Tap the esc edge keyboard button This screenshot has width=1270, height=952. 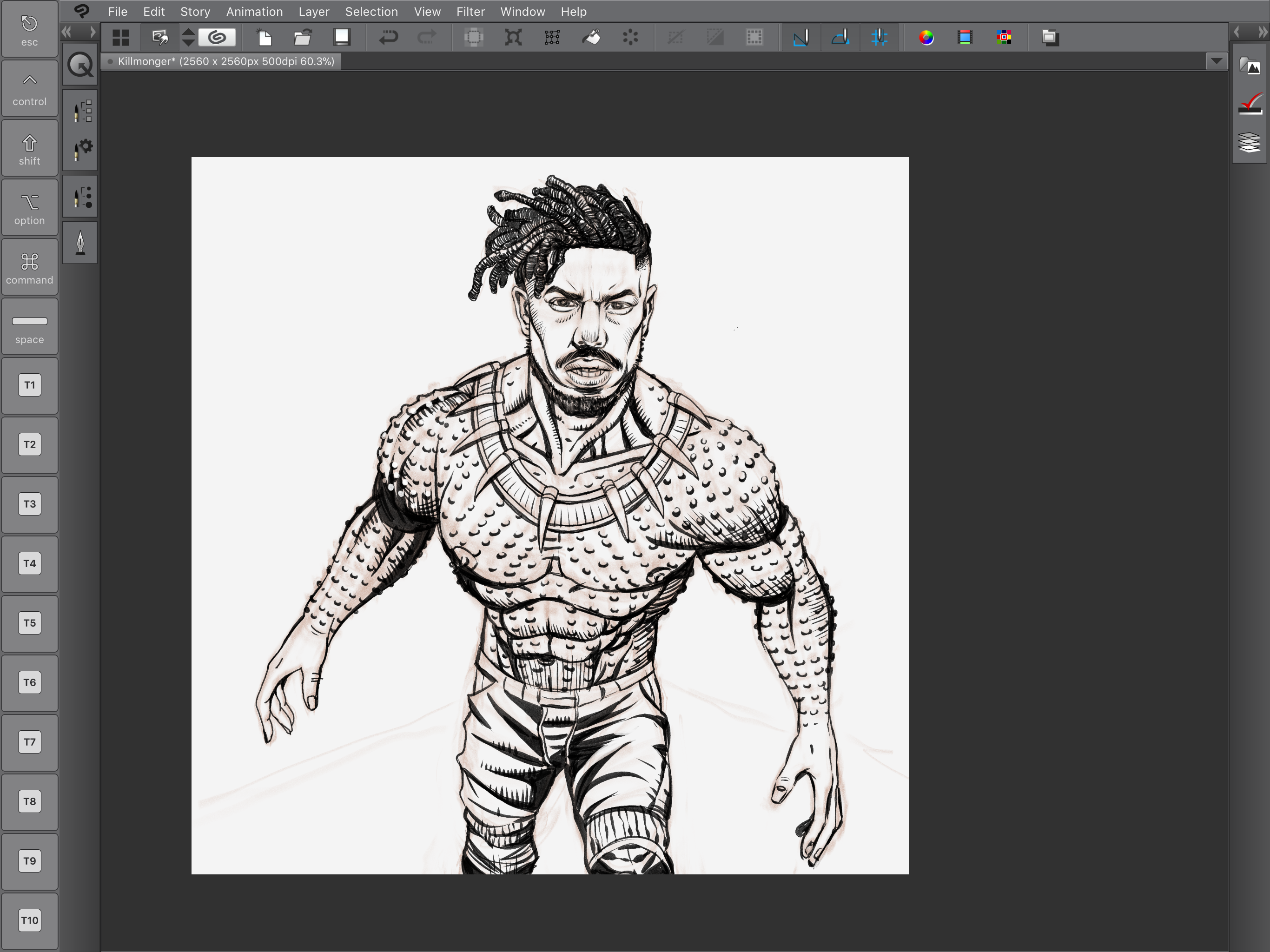[29, 29]
